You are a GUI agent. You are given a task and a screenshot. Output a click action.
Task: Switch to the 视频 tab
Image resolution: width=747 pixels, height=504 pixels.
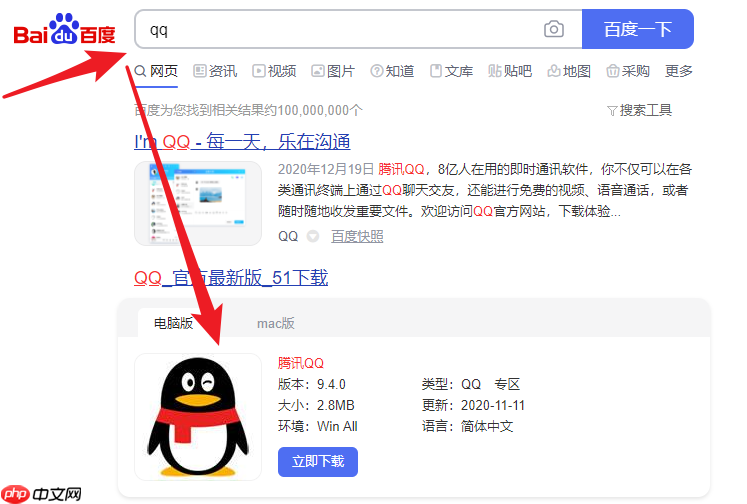[x=274, y=71]
